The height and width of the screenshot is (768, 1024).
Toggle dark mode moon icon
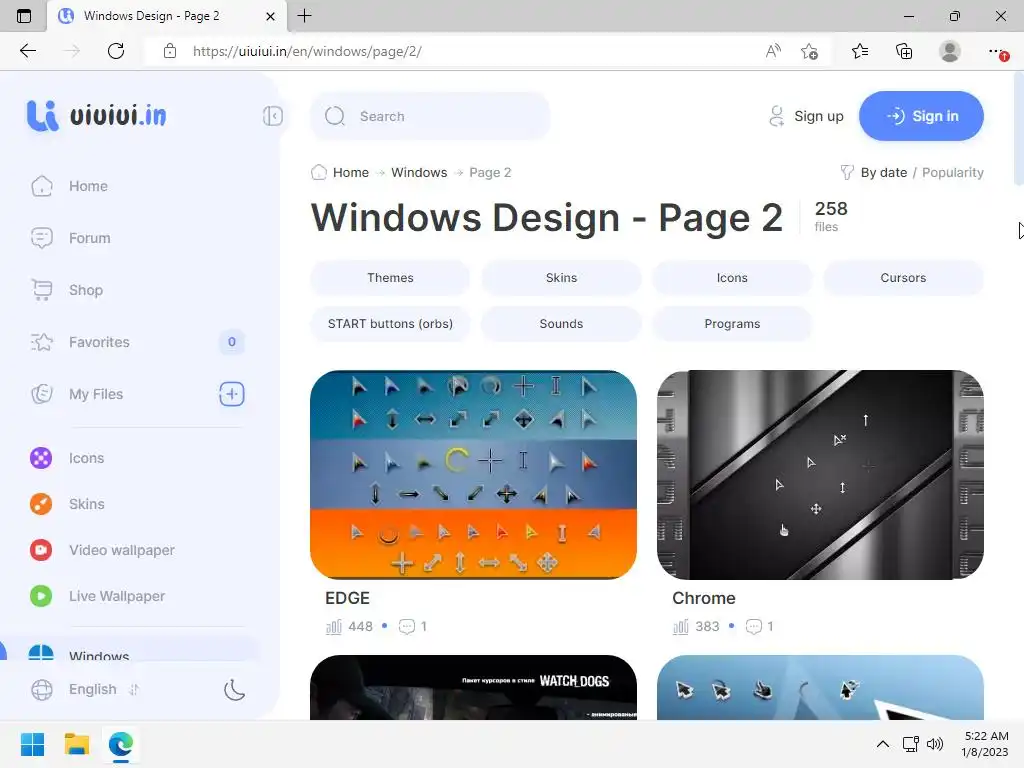(234, 690)
